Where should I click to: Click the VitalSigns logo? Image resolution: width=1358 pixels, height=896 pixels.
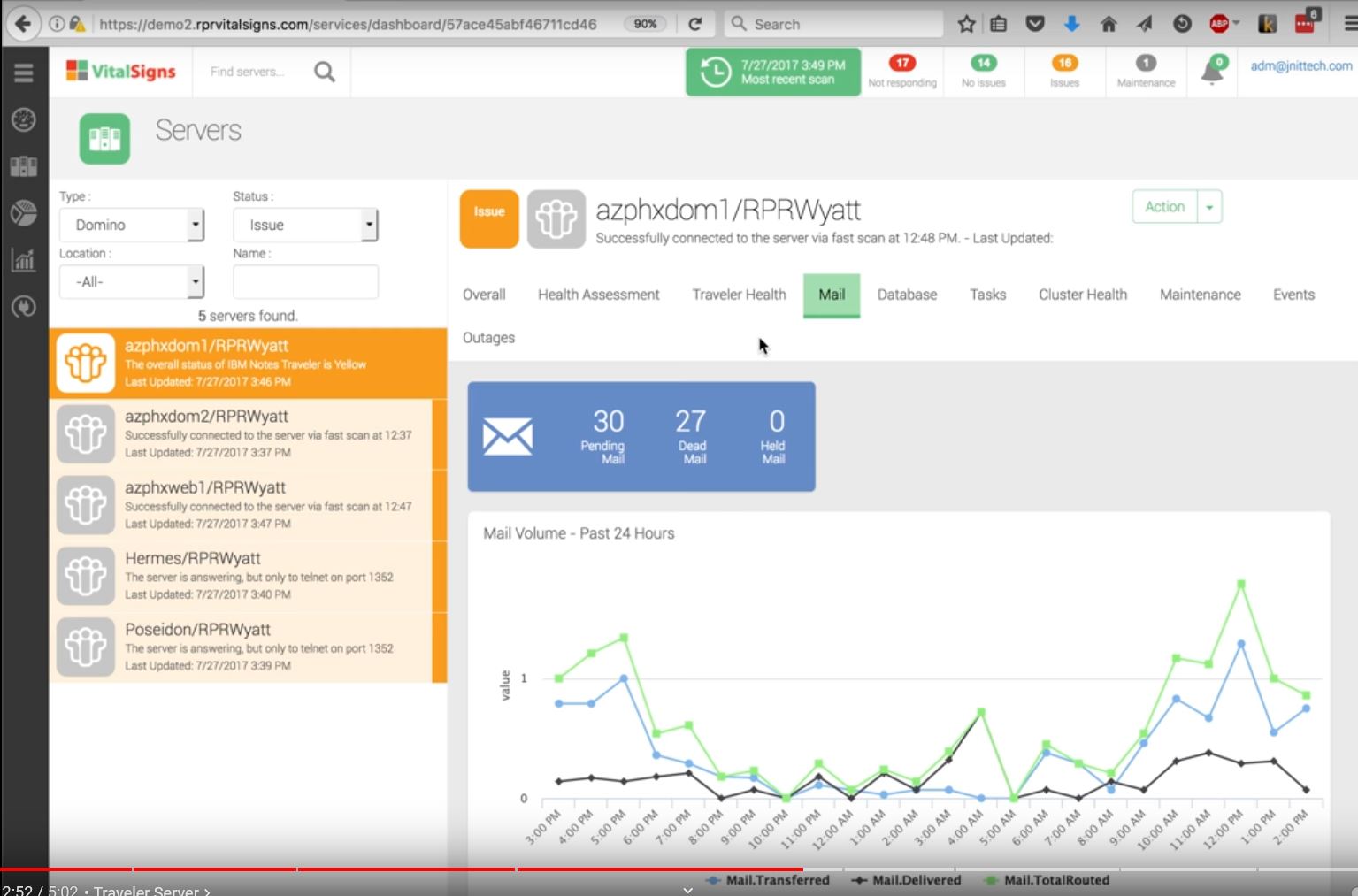coord(121,71)
